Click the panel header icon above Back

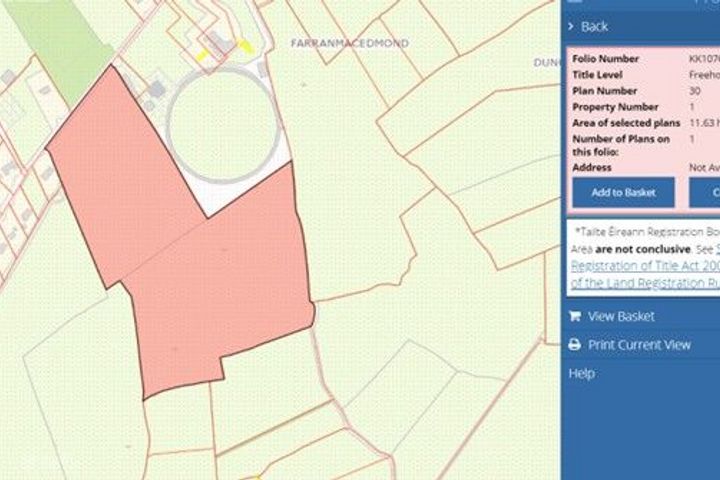pyautogui.click(x=575, y=3)
